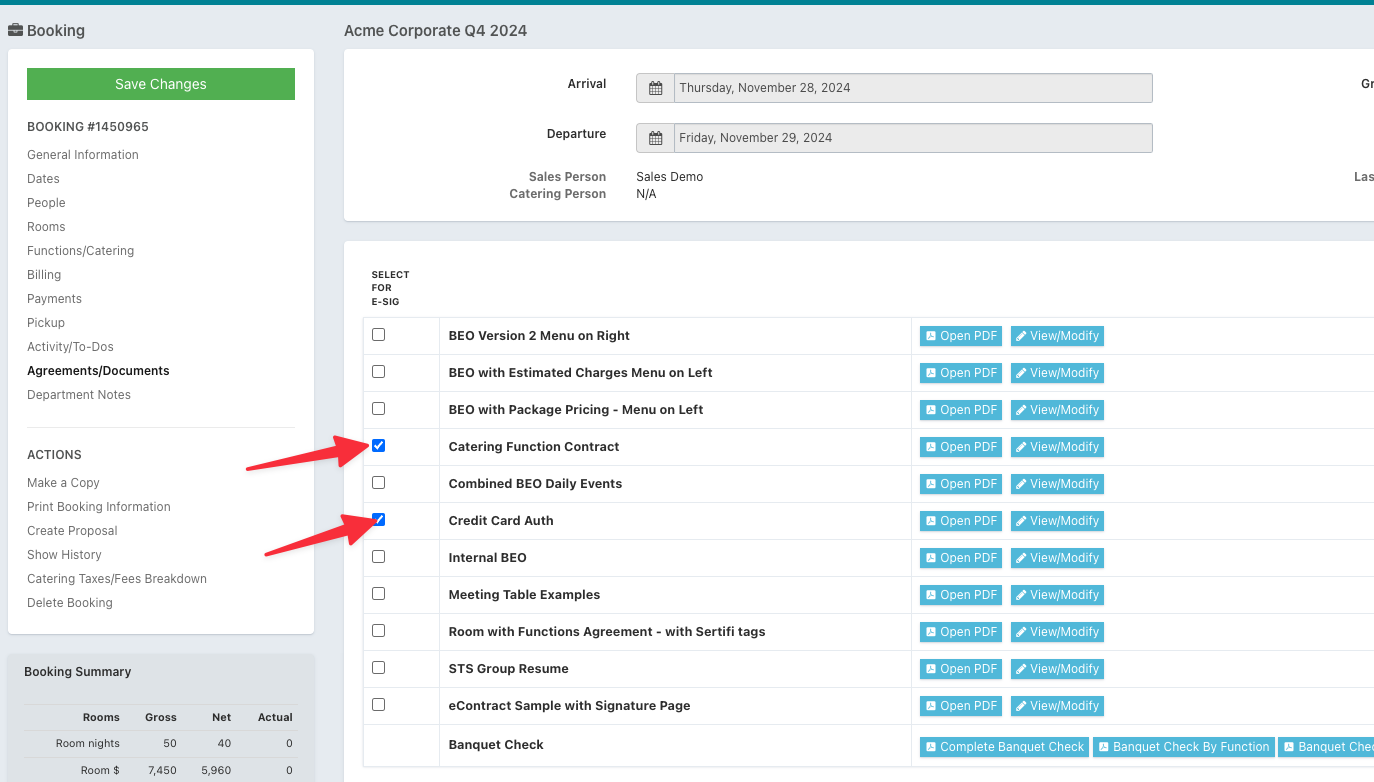This screenshot has width=1374, height=782.
Task: Tick the eContract Sample with Signature Page checkbox
Action: [x=378, y=705]
